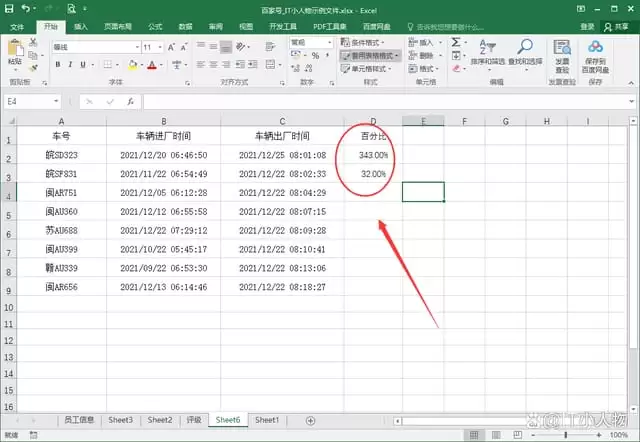Open Sort and Filter
640x442 pixels.
(x=488, y=54)
